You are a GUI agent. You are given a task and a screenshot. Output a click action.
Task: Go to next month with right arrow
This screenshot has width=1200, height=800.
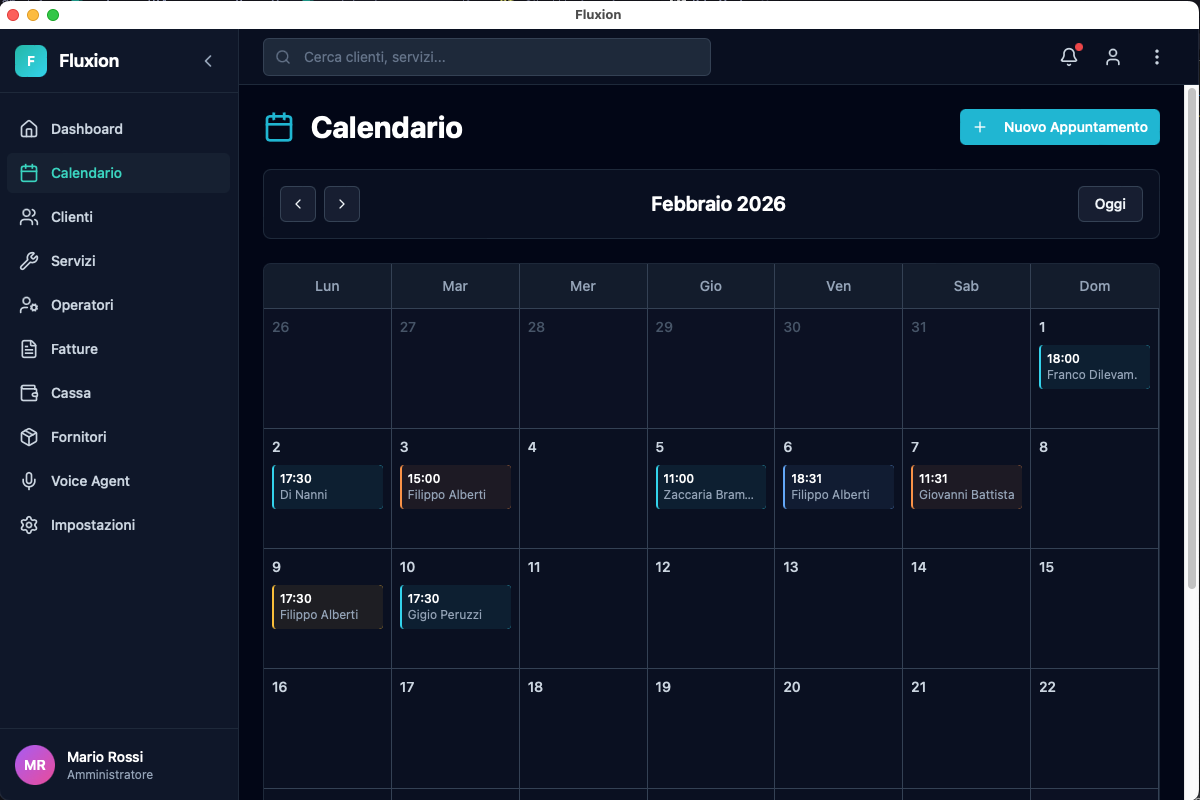pos(341,203)
